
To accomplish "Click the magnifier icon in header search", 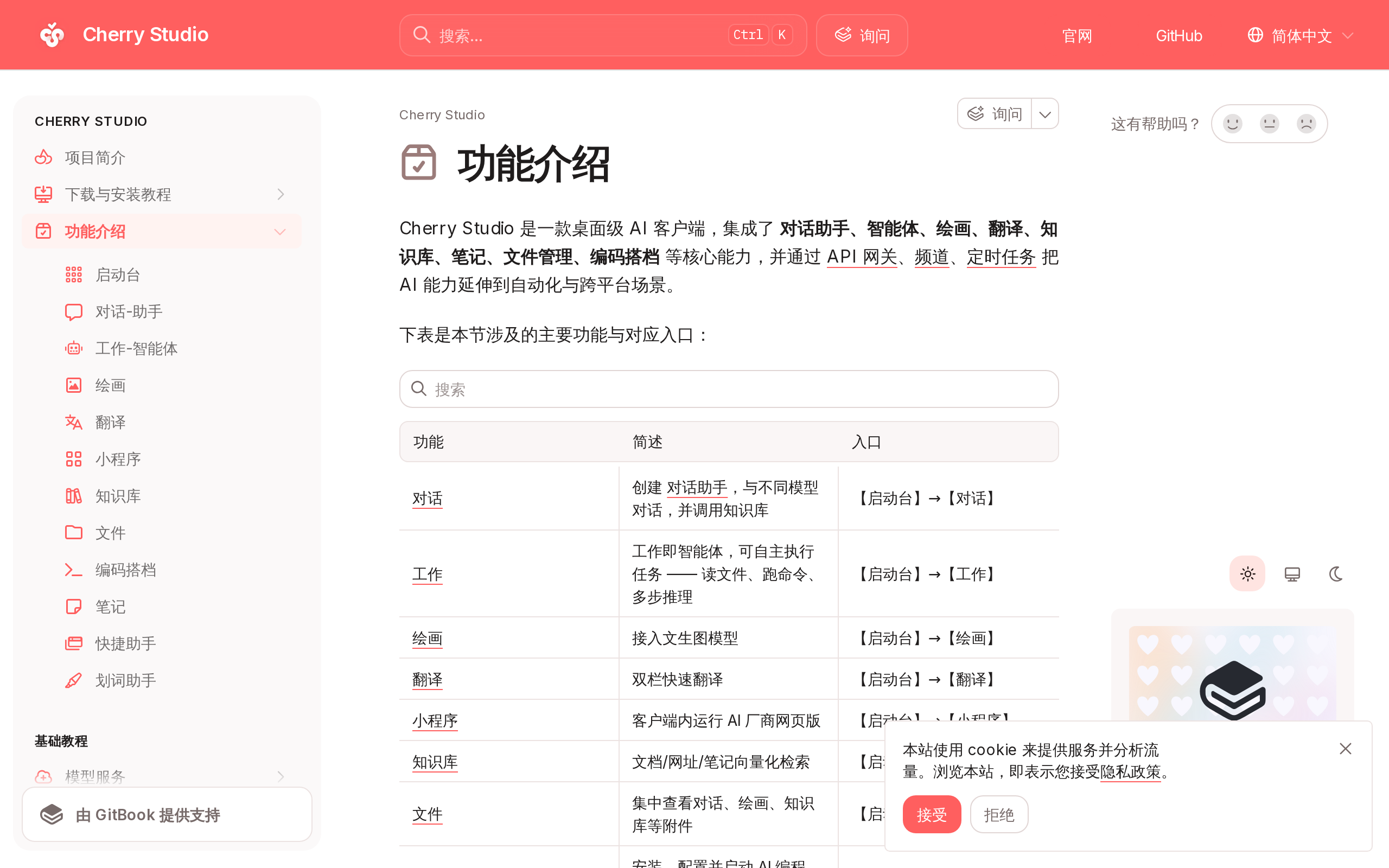I will 422,35.
